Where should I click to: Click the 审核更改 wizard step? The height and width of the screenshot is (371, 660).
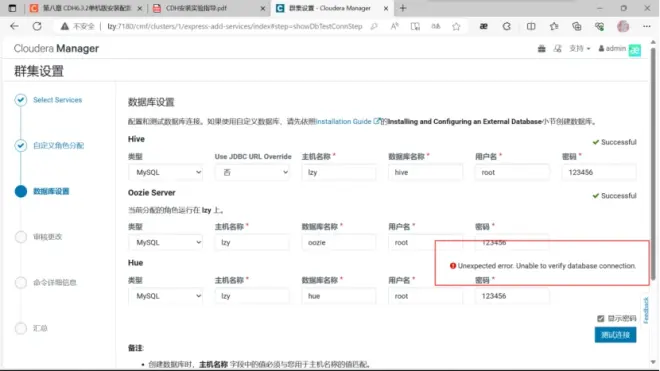(x=48, y=237)
